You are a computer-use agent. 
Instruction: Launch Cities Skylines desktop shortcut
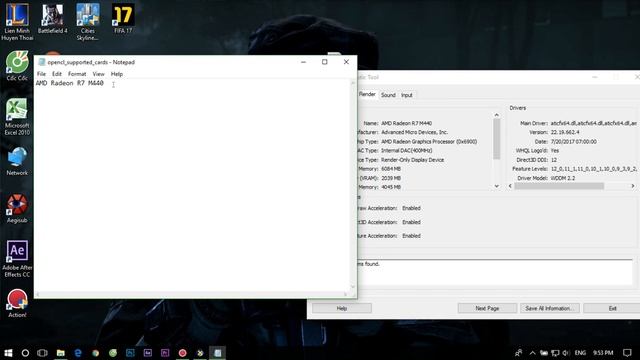[87, 21]
